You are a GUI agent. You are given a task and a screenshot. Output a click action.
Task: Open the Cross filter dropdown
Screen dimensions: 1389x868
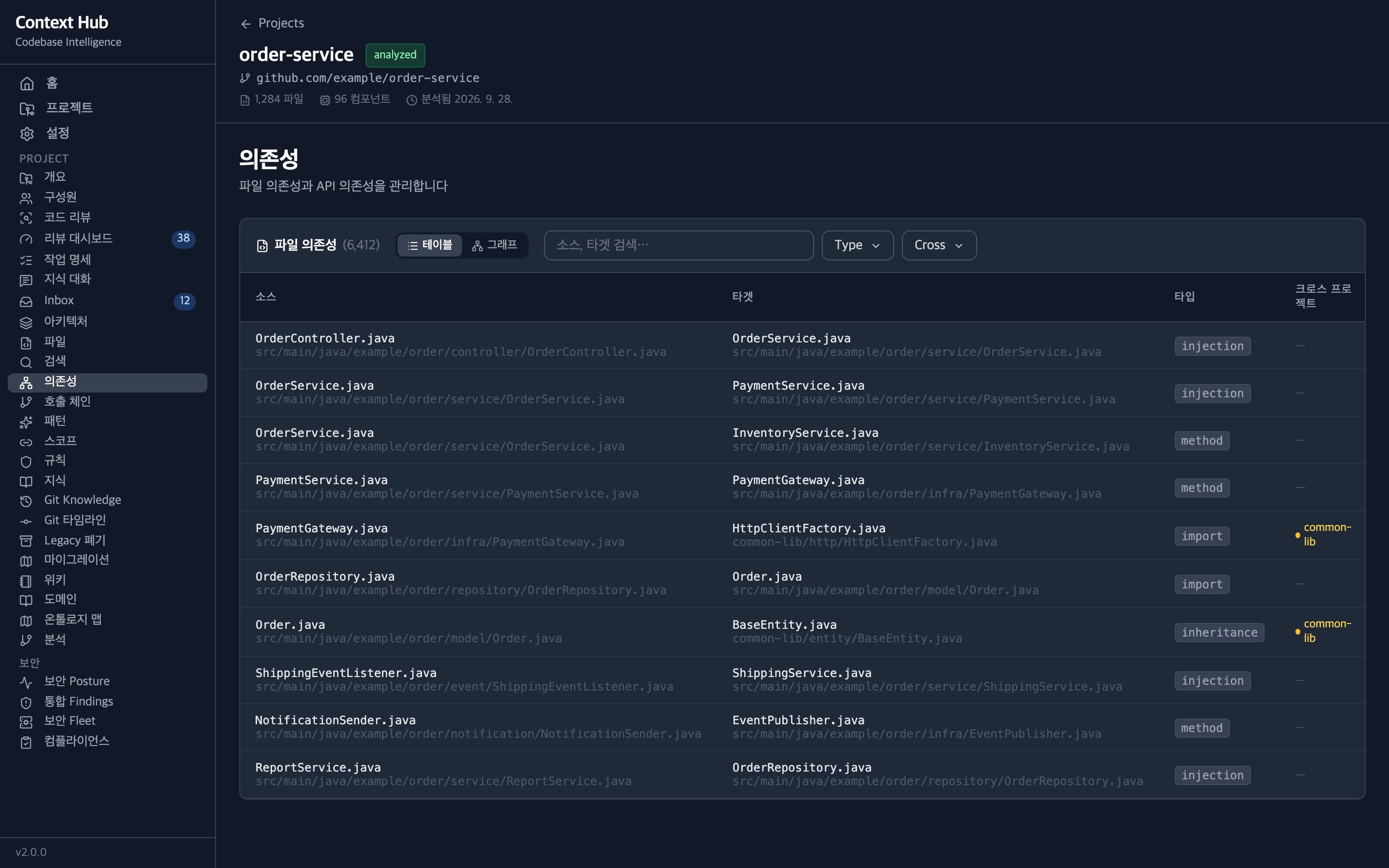pyautogui.click(x=939, y=245)
